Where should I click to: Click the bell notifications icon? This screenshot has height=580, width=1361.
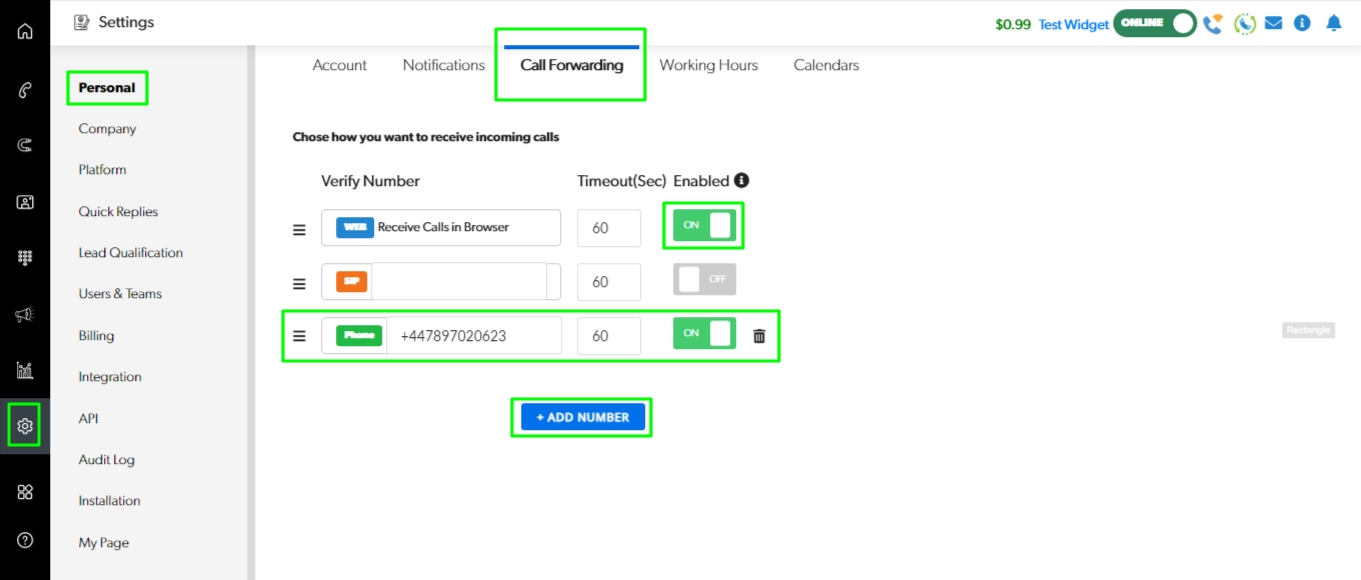[x=1333, y=23]
